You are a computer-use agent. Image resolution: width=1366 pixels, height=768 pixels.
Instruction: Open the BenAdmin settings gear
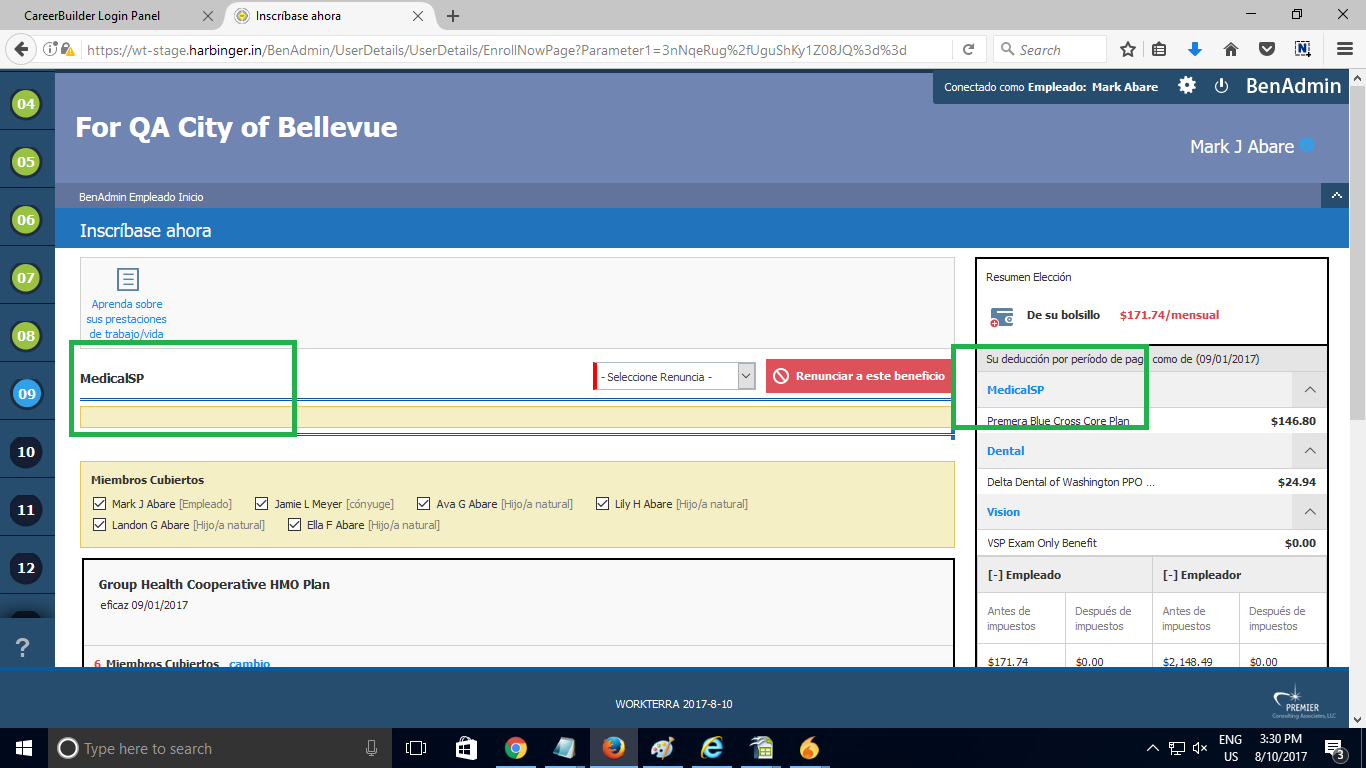(1187, 86)
